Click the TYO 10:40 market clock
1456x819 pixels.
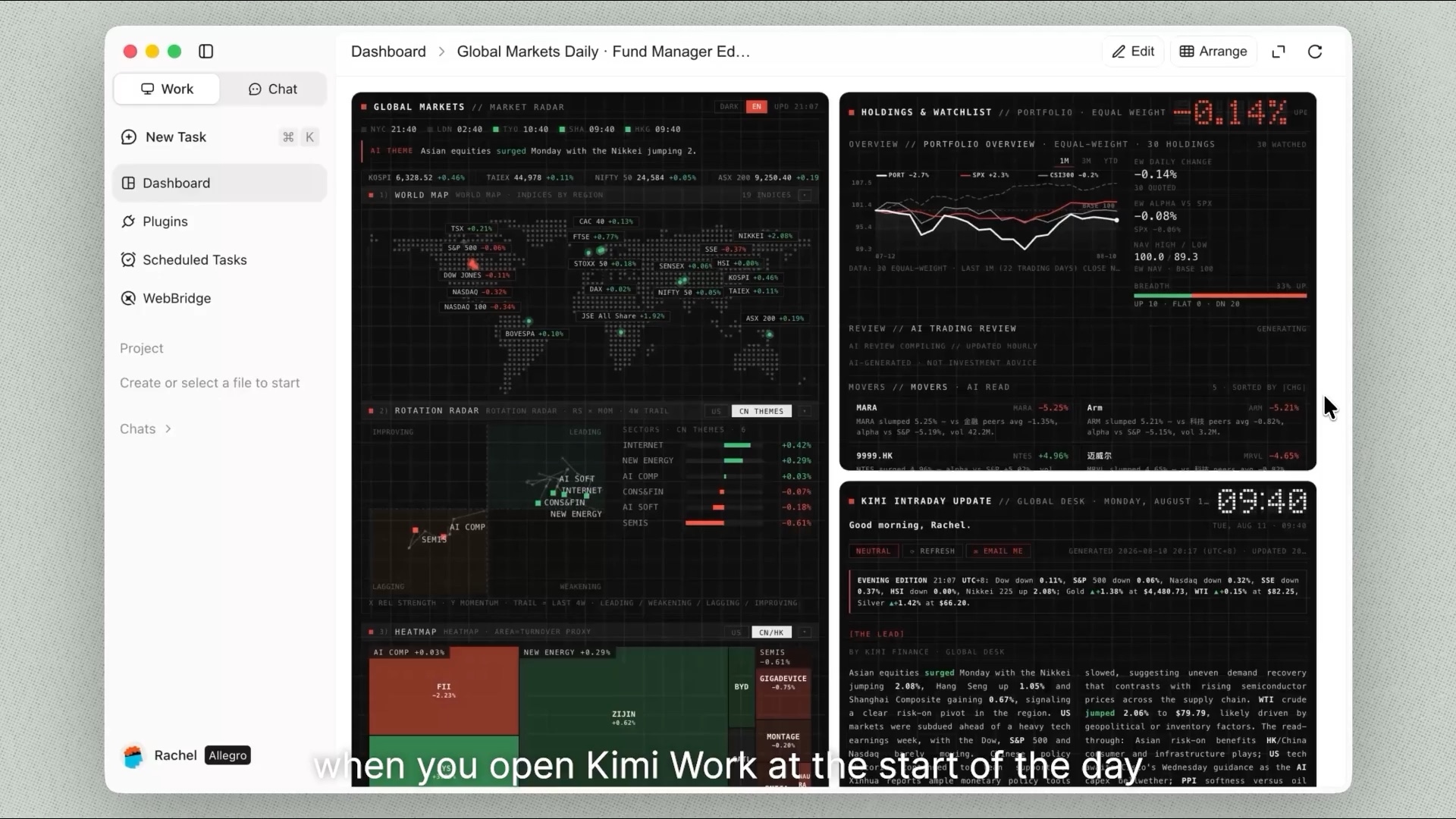click(521, 129)
